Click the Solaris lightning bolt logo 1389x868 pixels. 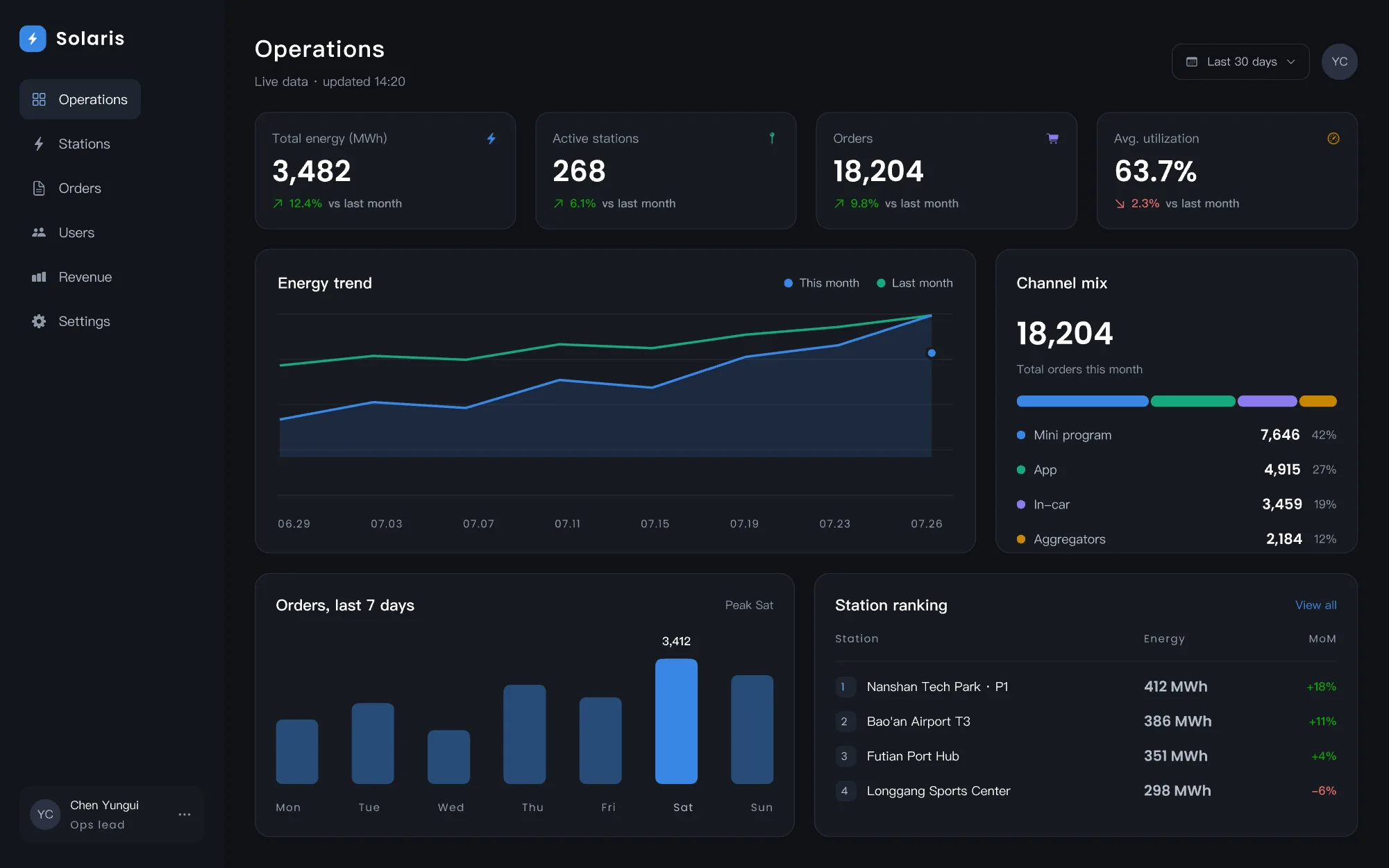tap(33, 39)
